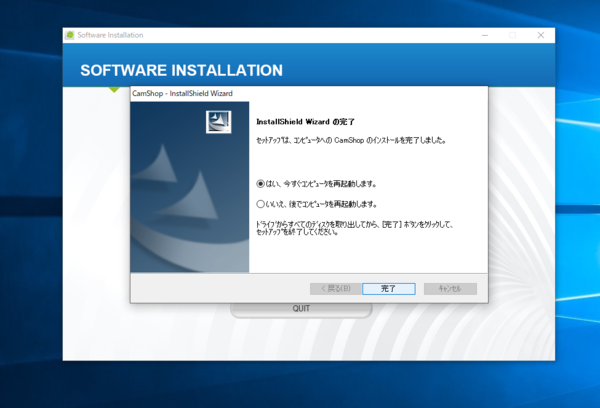Click the disabled 戻る(B) back button
Screen dimensions: 600x408
(x=336, y=289)
